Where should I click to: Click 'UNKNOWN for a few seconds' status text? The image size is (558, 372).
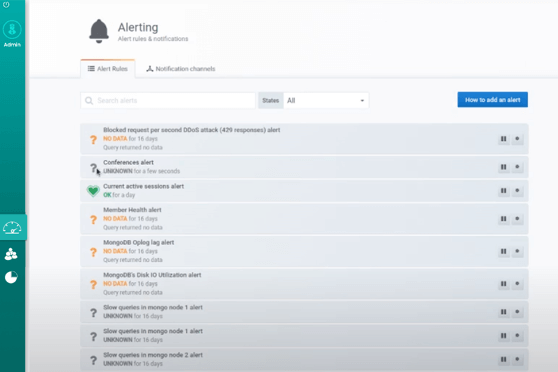[142, 171]
